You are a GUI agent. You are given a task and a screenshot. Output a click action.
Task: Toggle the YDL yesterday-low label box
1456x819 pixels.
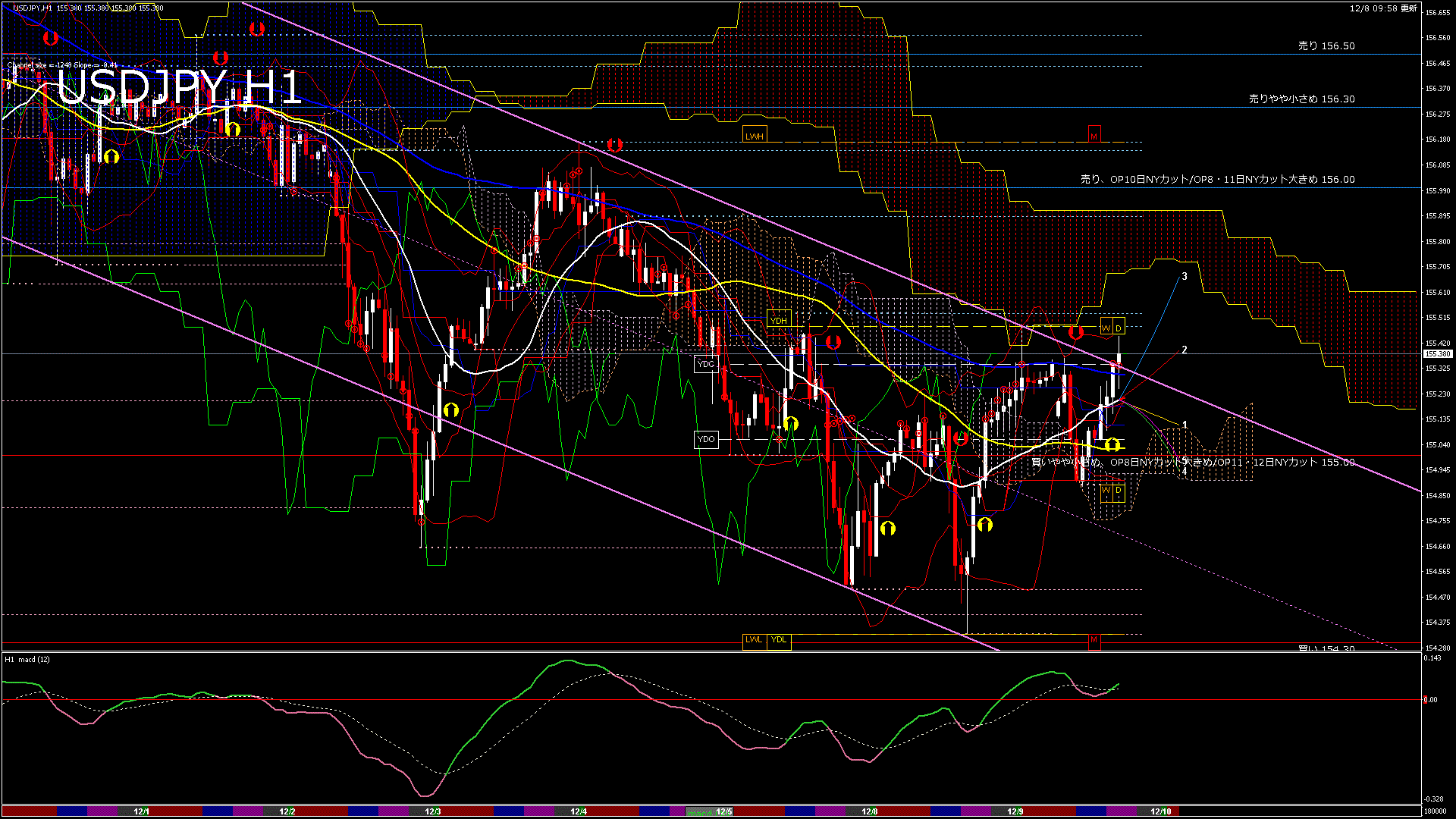[778, 641]
